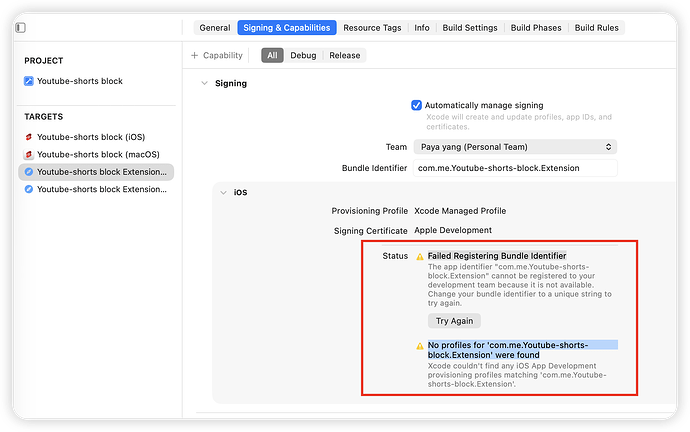The width and height of the screenshot is (690, 432).
Task: Click the selected Extension target's Safari icon
Action: [x=29, y=172]
